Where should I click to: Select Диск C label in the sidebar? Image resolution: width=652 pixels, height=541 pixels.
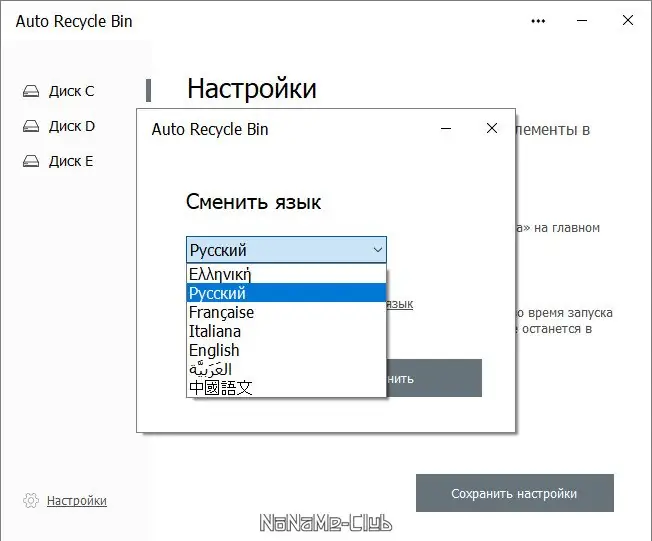point(72,91)
